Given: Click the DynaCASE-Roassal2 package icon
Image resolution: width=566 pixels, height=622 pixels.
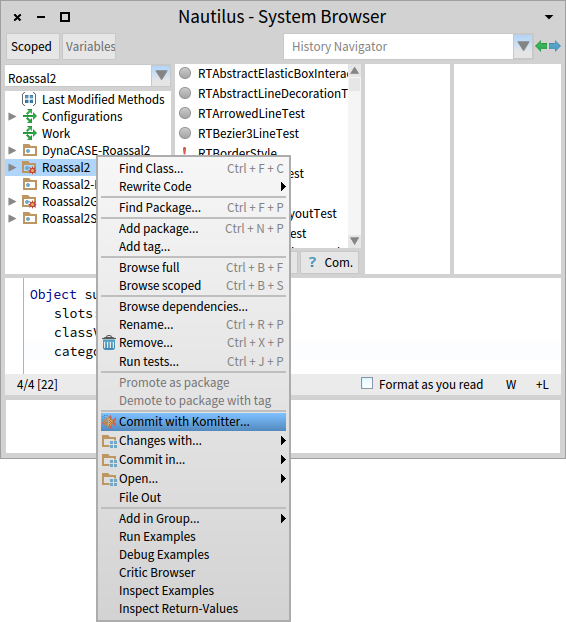Looking at the screenshot, I should pos(29,150).
